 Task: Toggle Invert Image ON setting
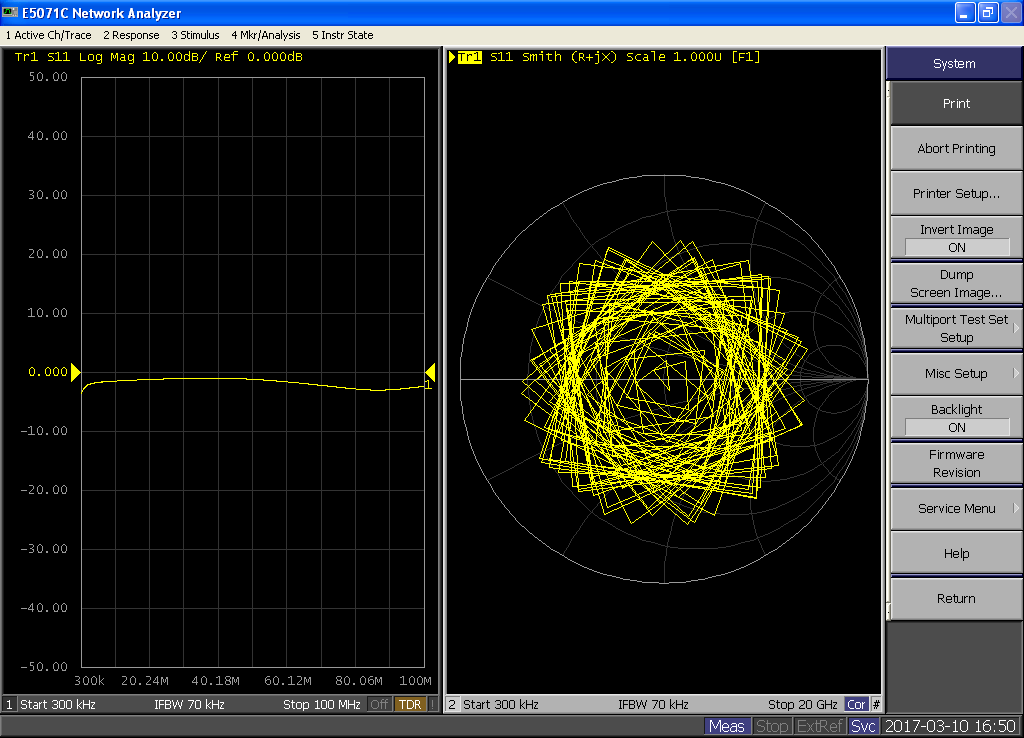click(x=956, y=238)
